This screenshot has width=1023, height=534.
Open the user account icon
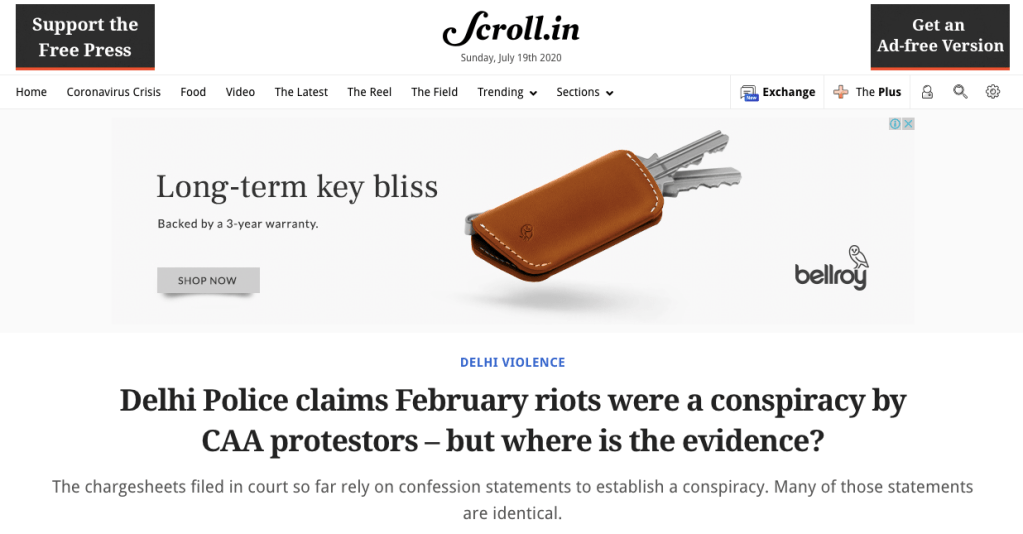927,92
